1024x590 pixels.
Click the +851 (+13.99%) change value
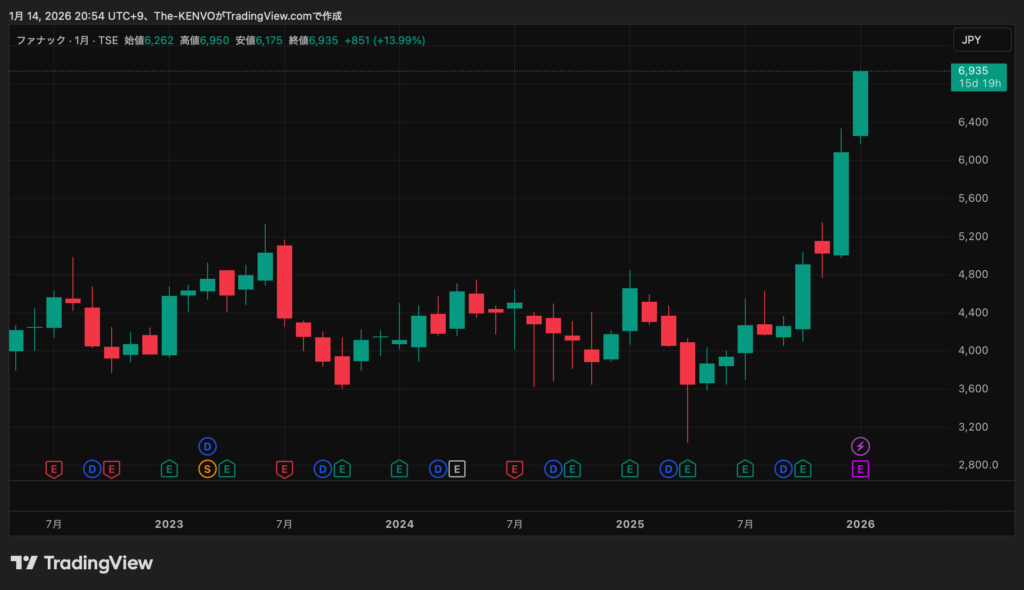pyautogui.click(x=384, y=40)
